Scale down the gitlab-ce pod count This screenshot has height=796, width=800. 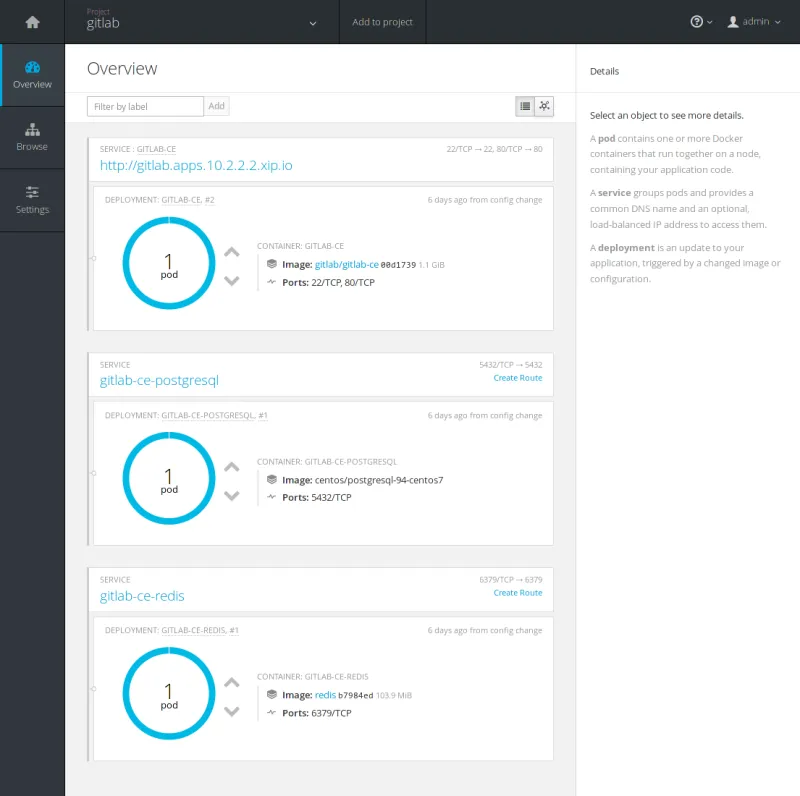(x=232, y=281)
